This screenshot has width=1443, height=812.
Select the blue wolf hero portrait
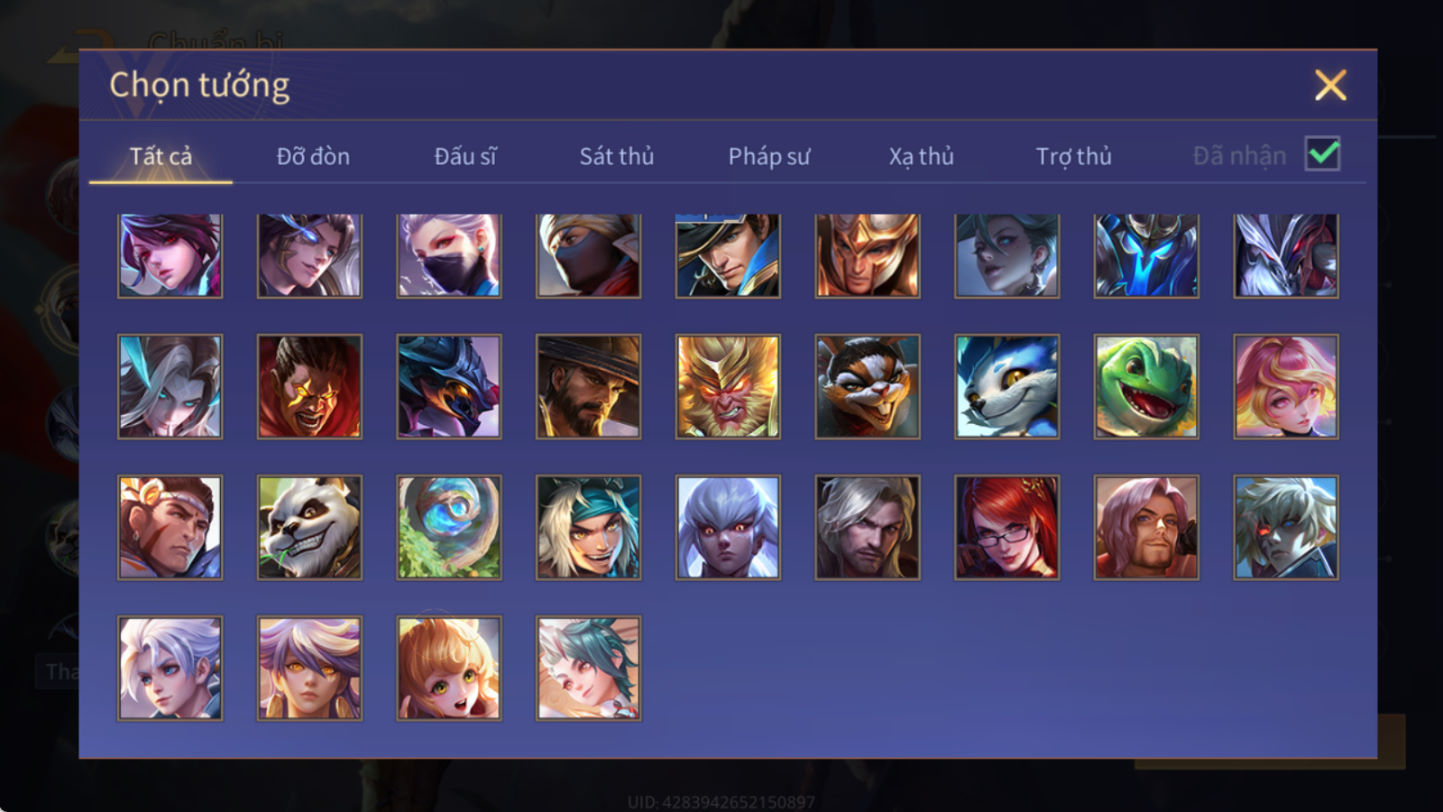tap(1007, 387)
